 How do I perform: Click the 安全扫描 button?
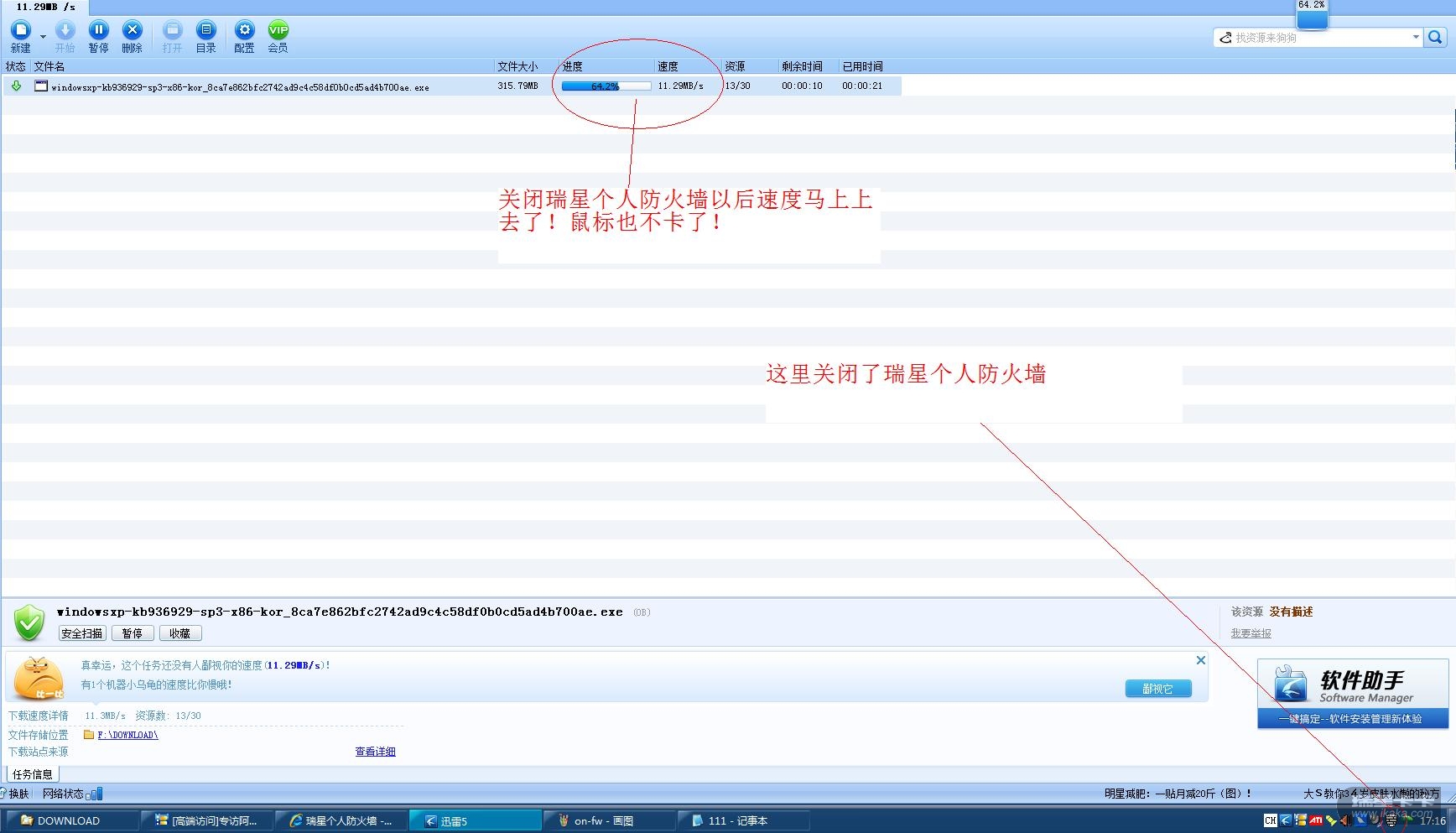pyautogui.click(x=82, y=633)
